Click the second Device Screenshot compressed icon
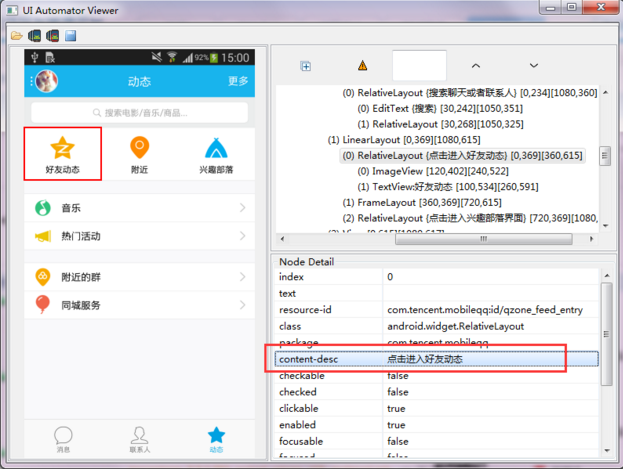The image size is (623, 469). point(52,36)
